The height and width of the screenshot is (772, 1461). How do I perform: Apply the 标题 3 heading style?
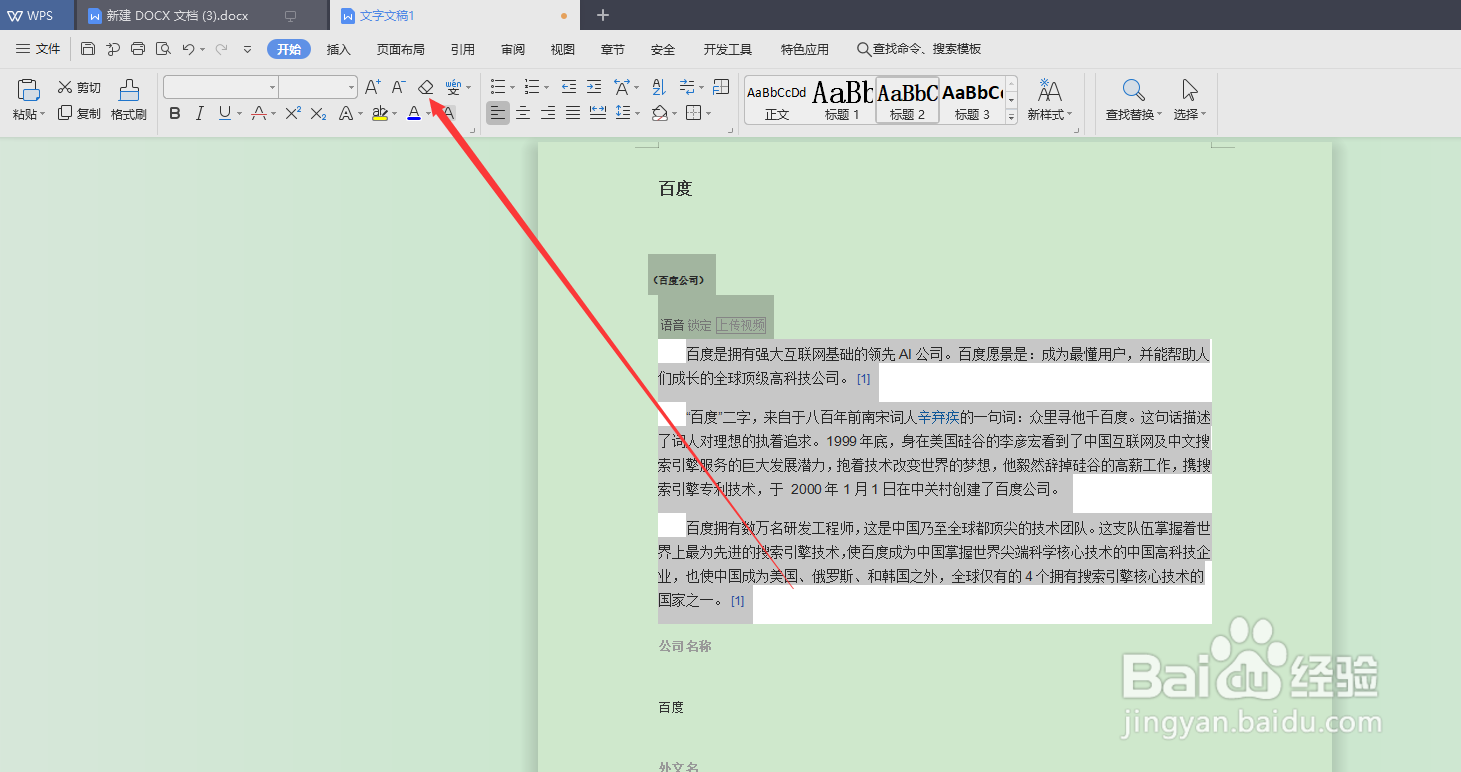click(972, 101)
